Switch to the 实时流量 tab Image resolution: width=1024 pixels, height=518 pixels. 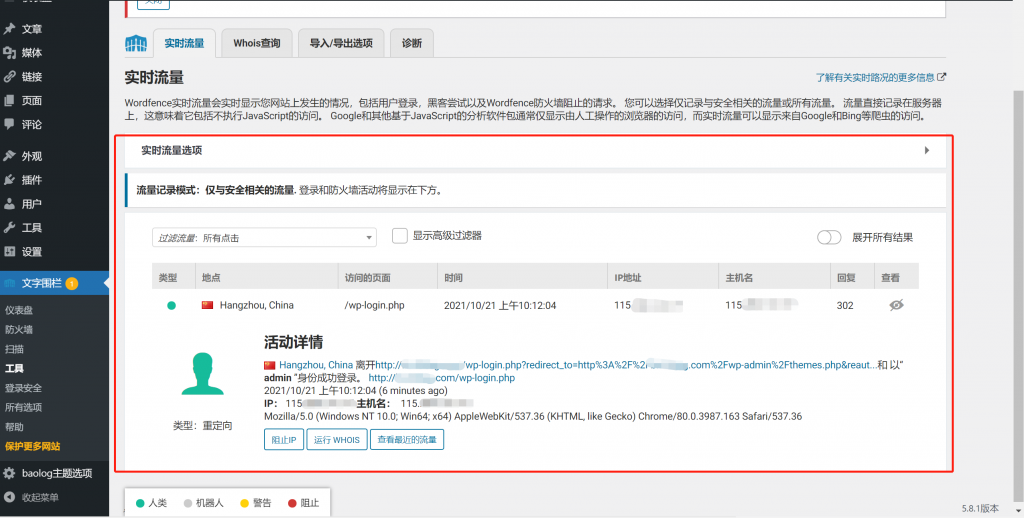pyautogui.click(x=184, y=43)
